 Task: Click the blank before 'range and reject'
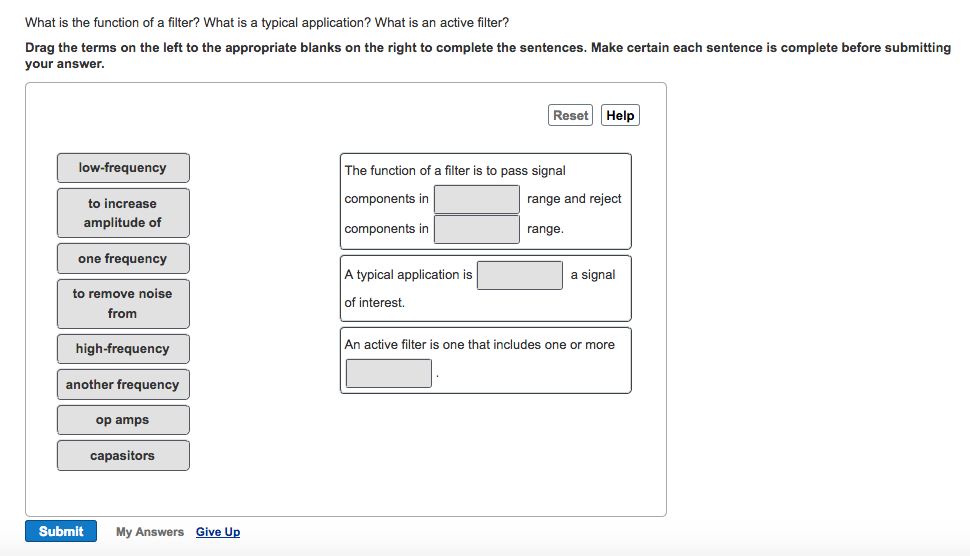click(476, 199)
